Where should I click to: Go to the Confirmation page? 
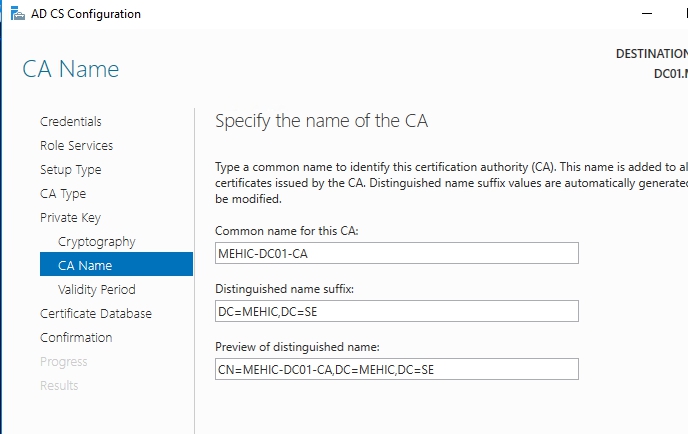coord(76,338)
